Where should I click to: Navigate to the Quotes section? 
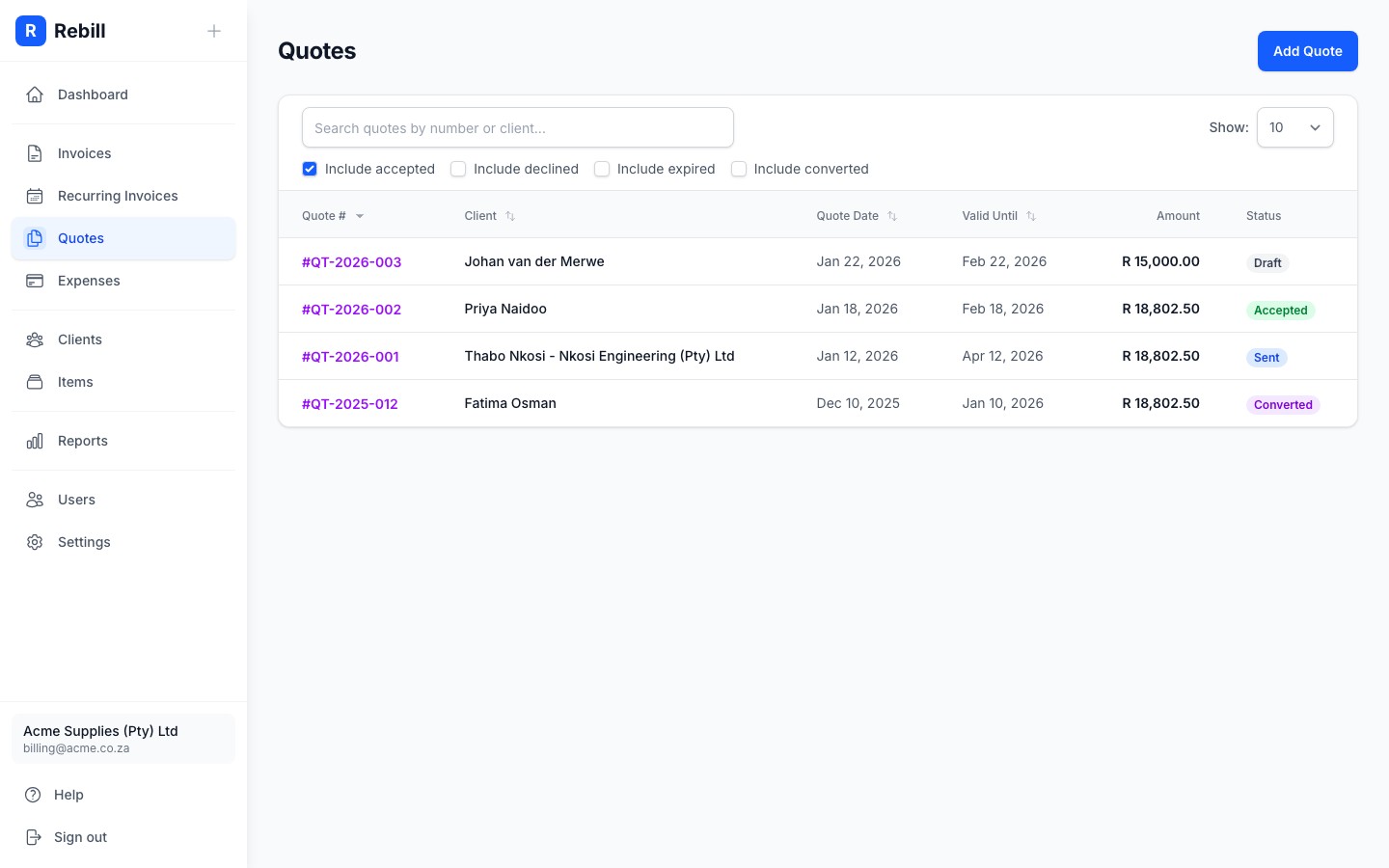point(81,237)
